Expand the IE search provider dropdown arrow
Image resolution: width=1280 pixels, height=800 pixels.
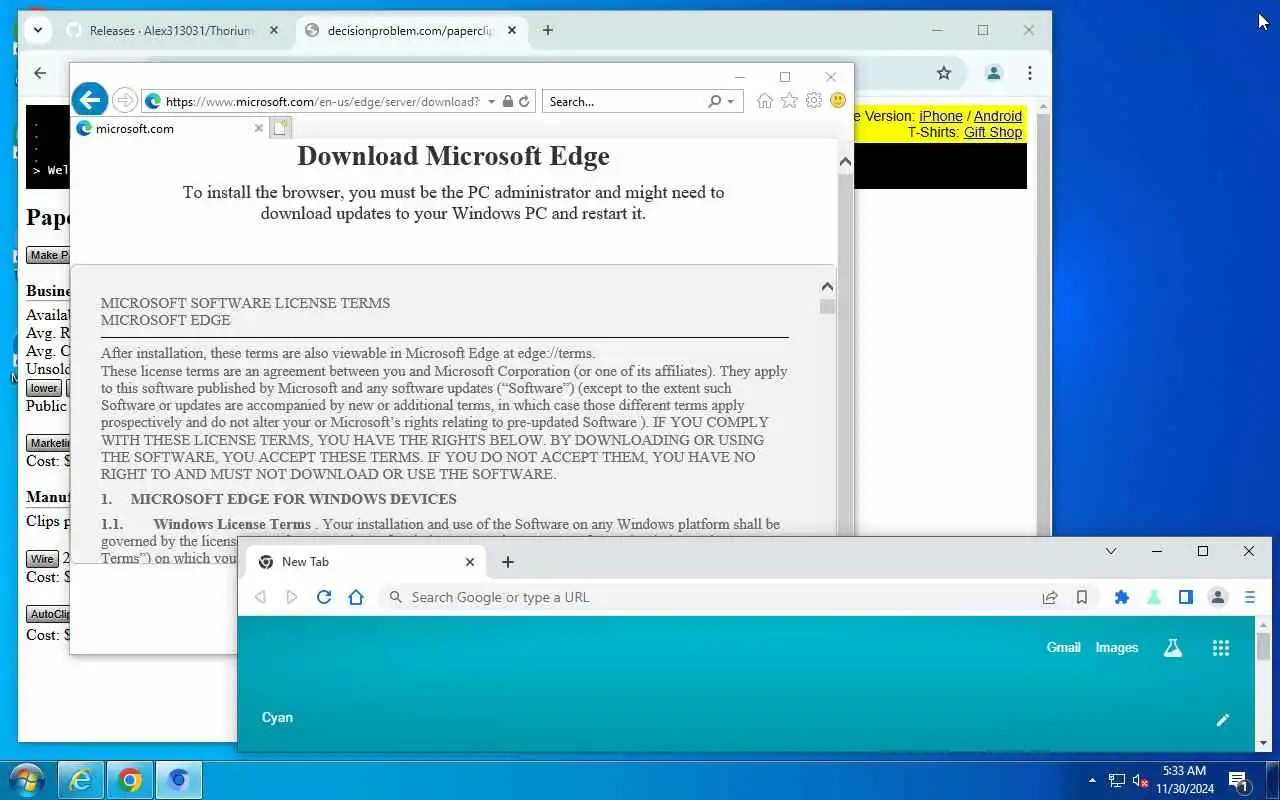click(x=731, y=101)
